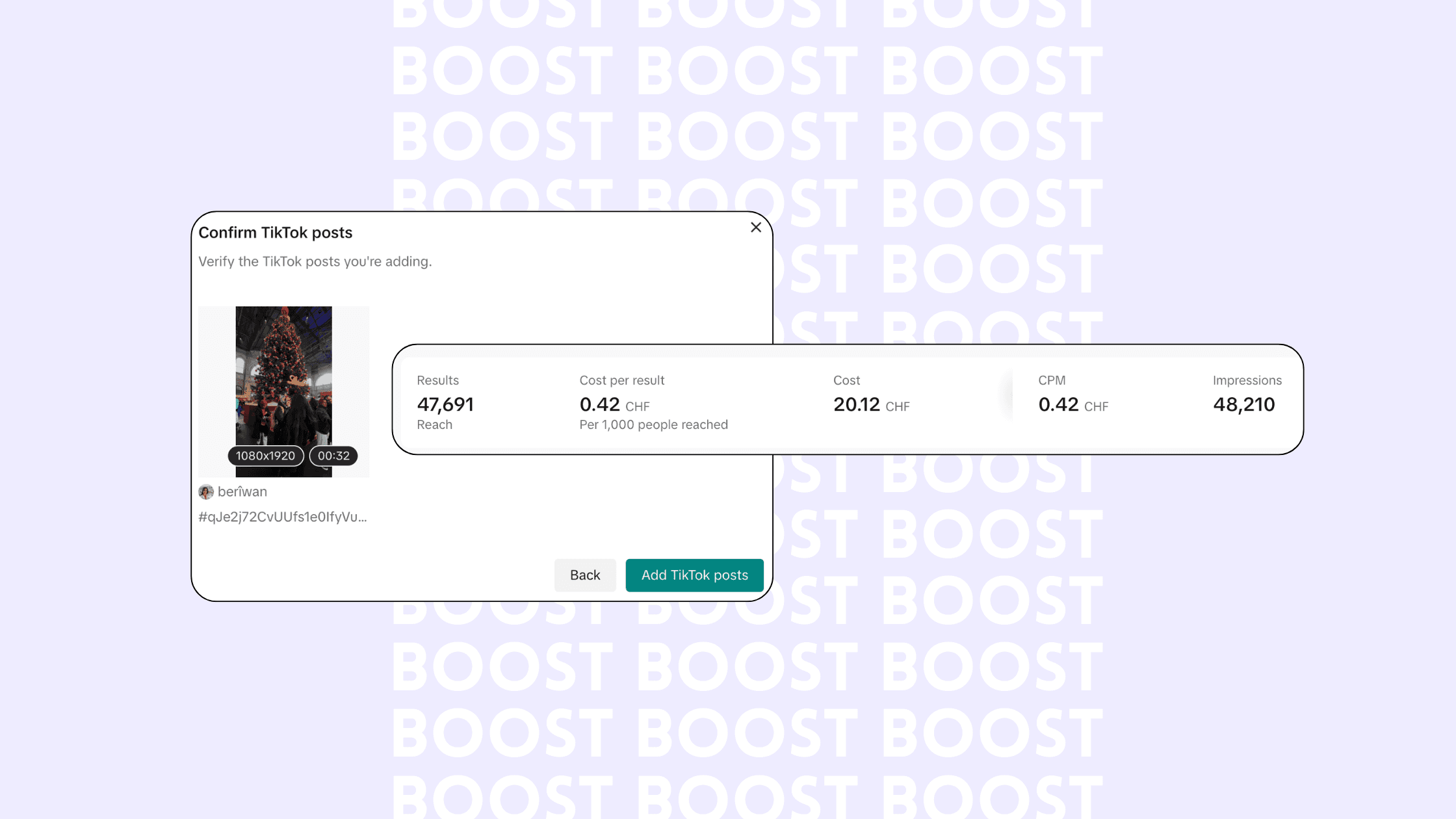
Task: Click the 0.42 CHF cost per result value
Action: click(614, 405)
